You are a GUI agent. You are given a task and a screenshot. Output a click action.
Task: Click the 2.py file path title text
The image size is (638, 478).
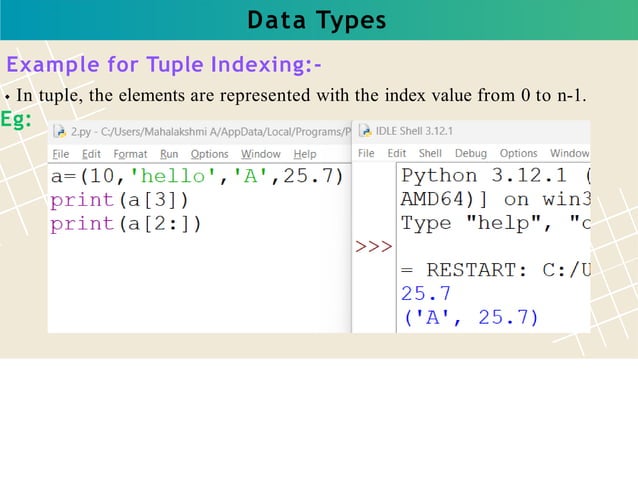[211, 132]
